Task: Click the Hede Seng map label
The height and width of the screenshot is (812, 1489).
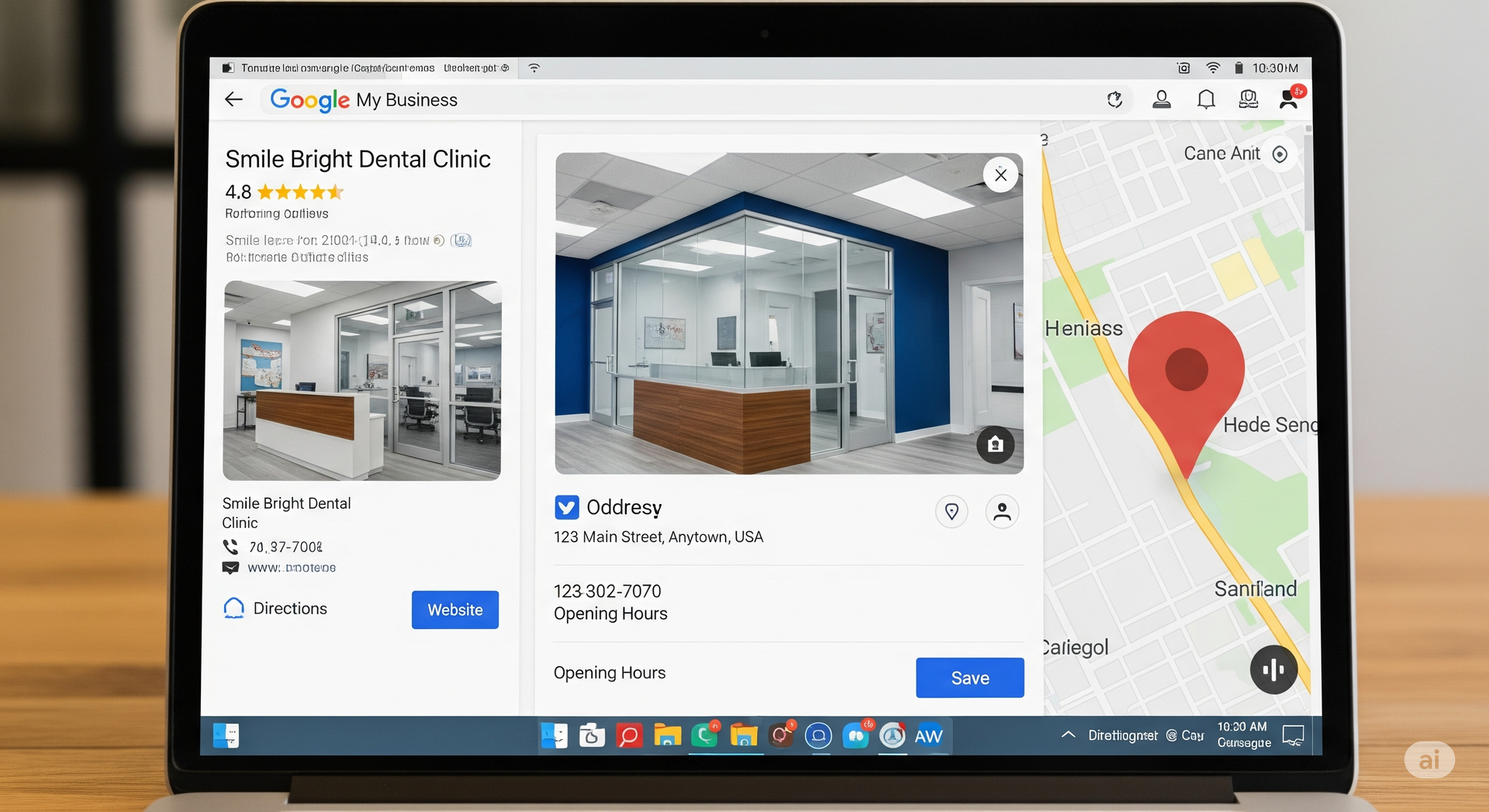Action: click(1269, 425)
